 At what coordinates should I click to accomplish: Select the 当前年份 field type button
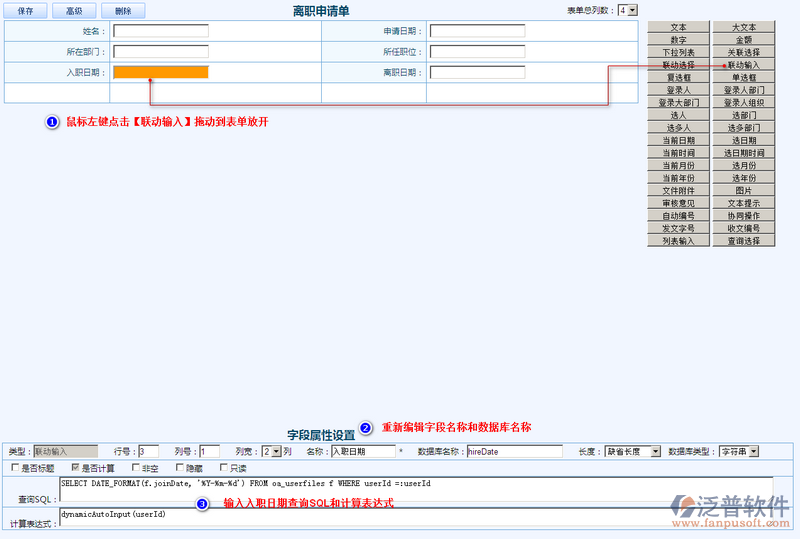(x=679, y=178)
